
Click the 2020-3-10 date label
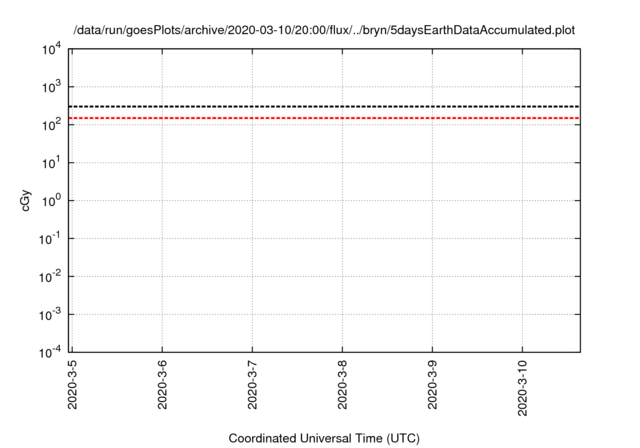point(522,388)
